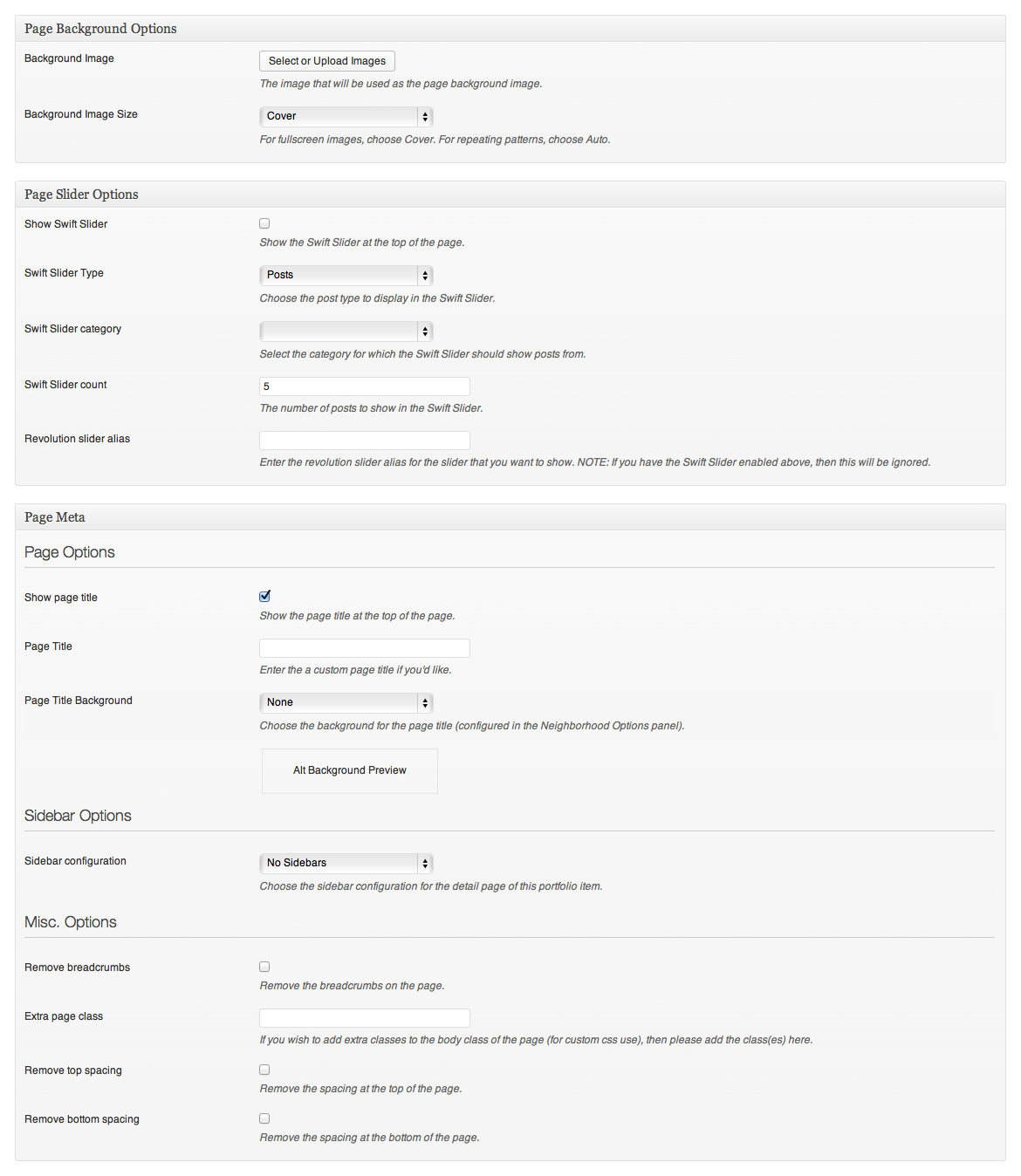Open the Sidebar configuration dropdown
This screenshot has height=1176, width=1021.
click(x=346, y=863)
